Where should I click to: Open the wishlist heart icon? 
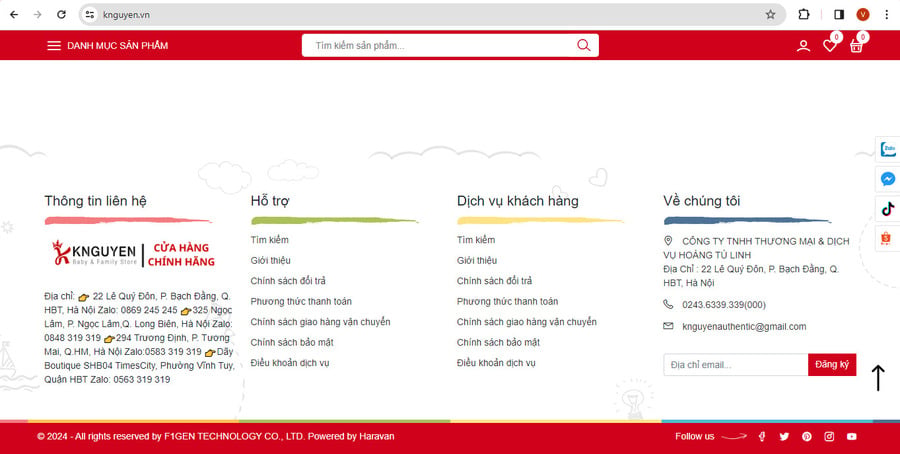coord(830,45)
